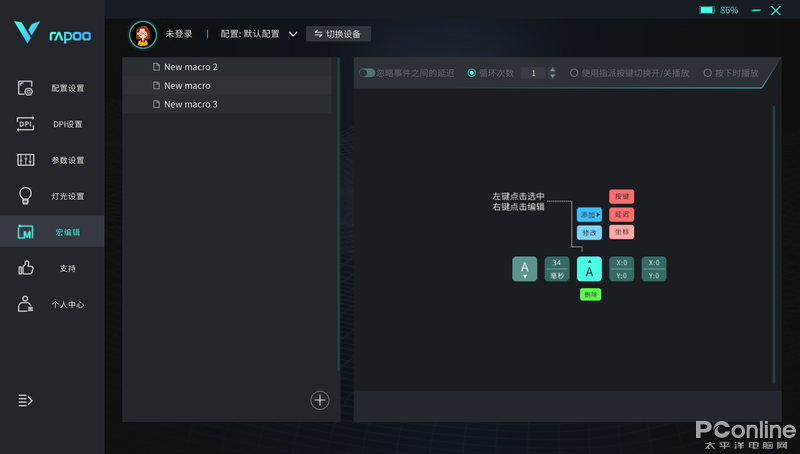Click the battery level indicator icon
The image size is (800, 454).
707,10
